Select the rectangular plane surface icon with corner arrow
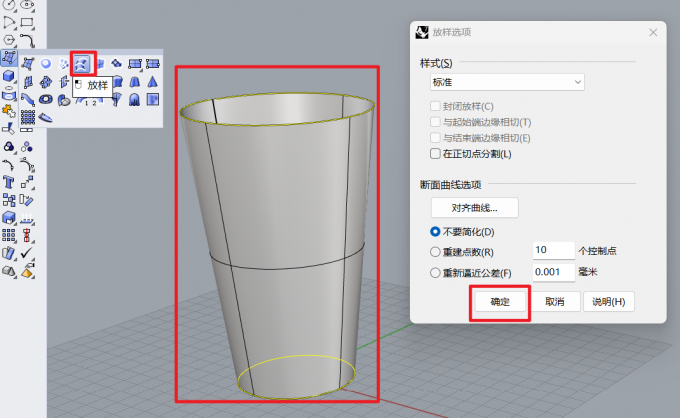 point(135,64)
